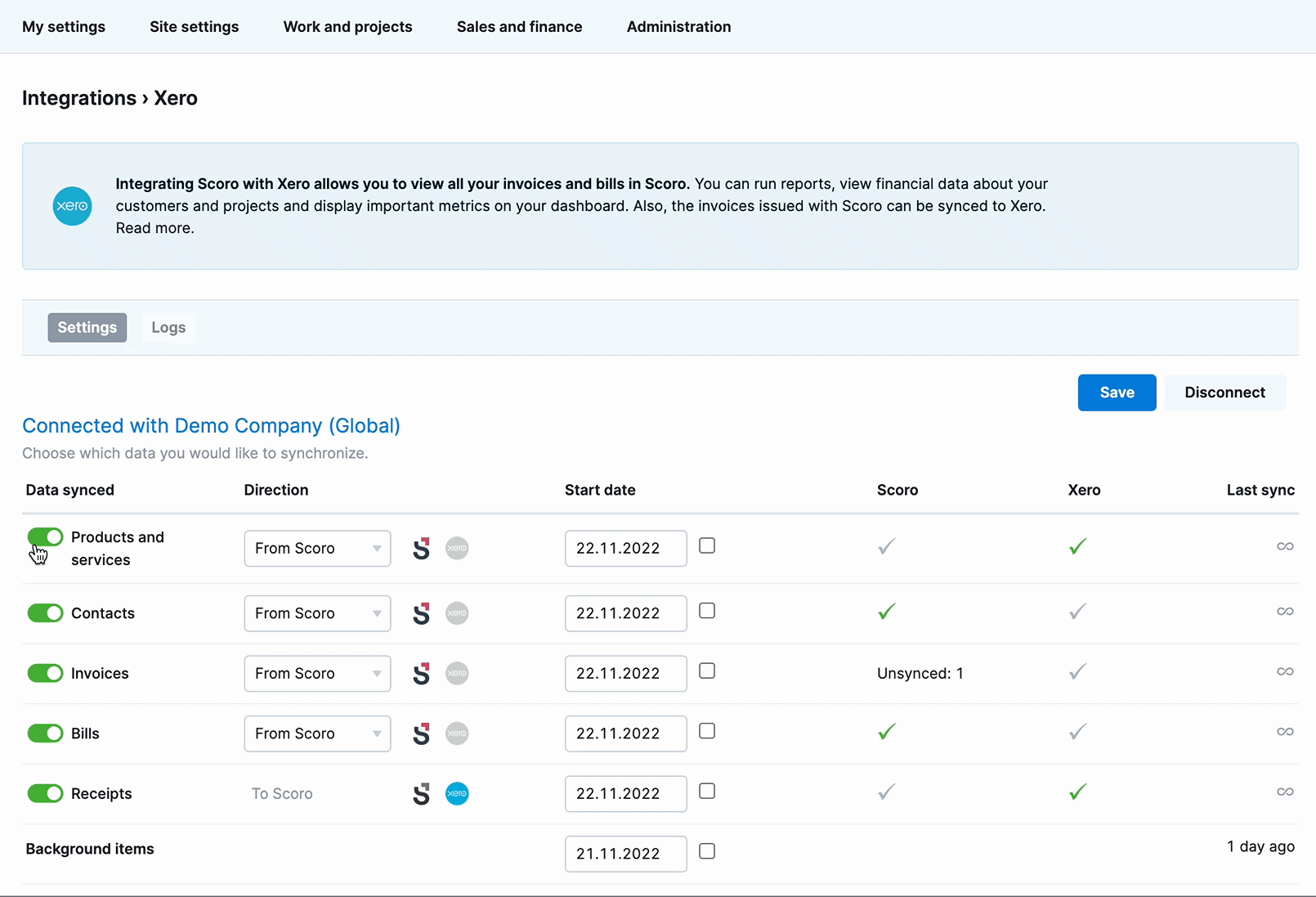Open My settings menu
This screenshot has width=1316, height=897.
64,27
